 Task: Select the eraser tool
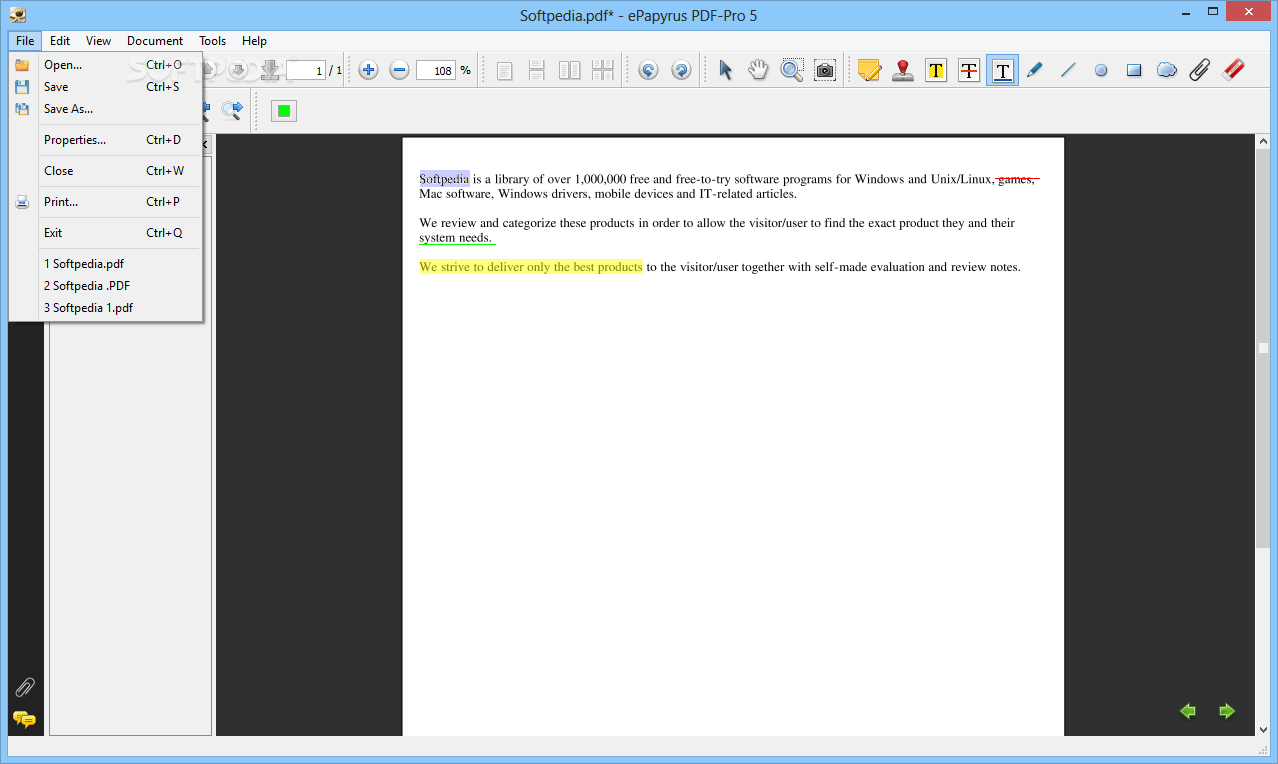1233,70
